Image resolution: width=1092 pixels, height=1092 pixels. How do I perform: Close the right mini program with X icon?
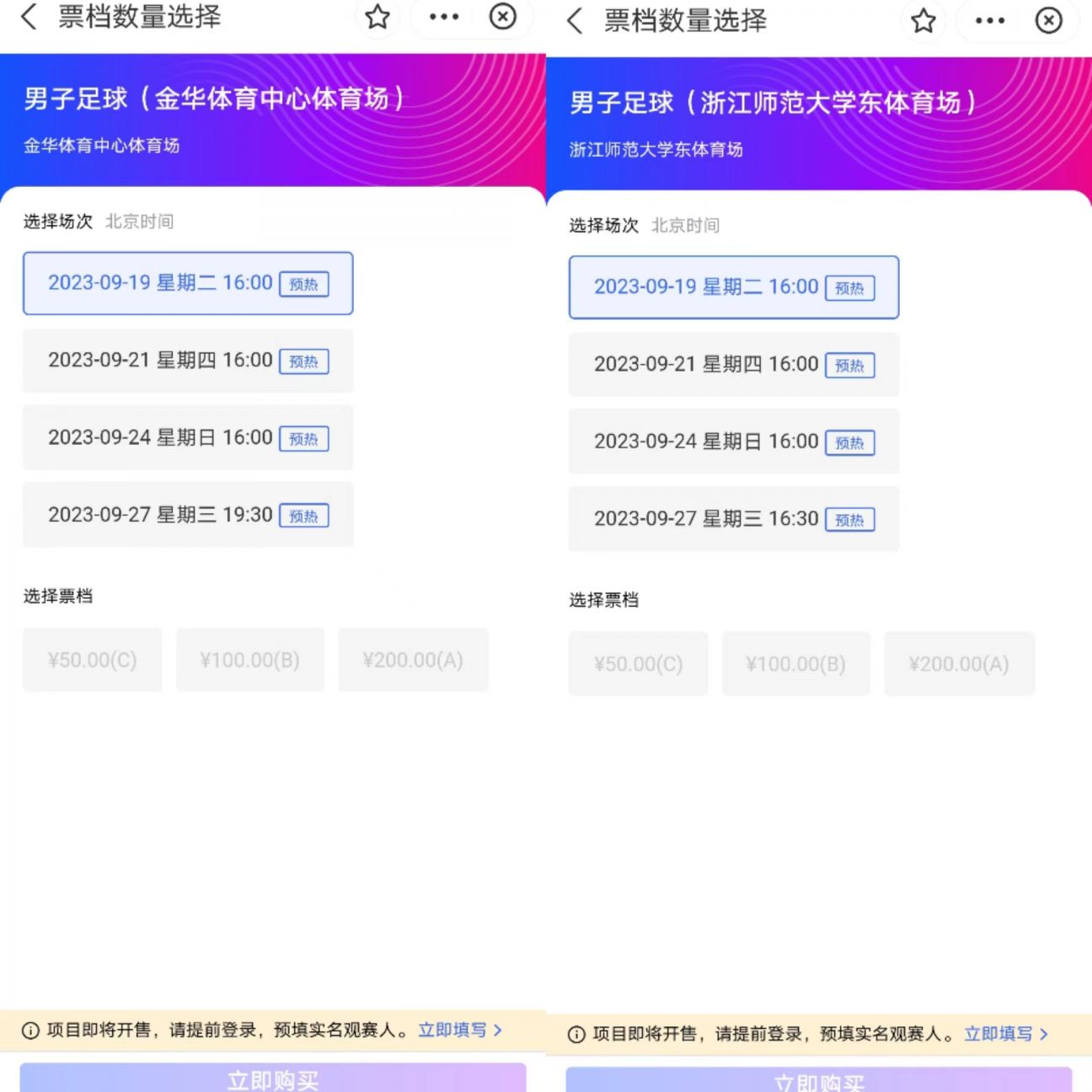(x=1049, y=20)
